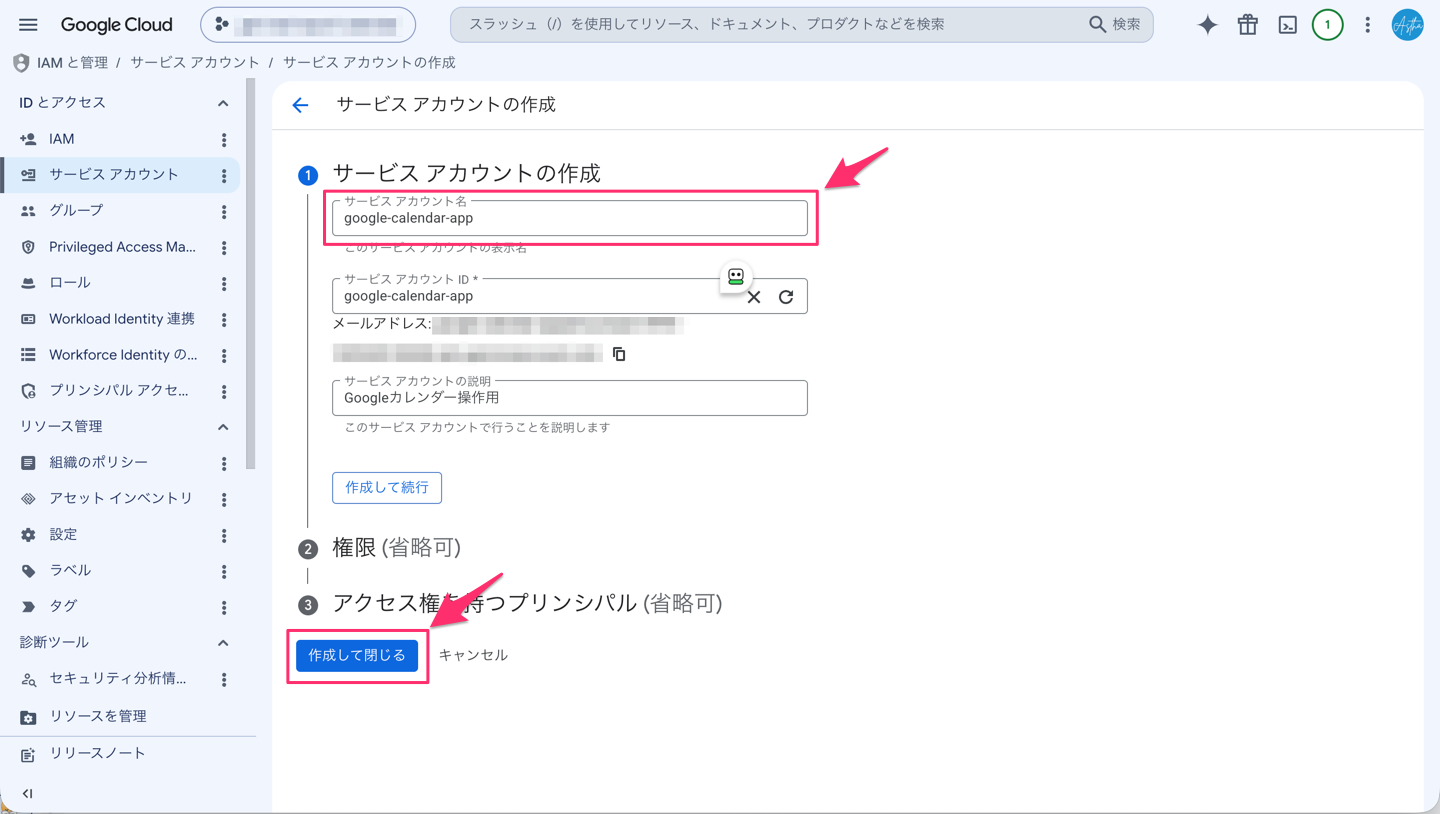The image size is (1440, 814).
Task: Open more options for IAM
Action: 224,140
